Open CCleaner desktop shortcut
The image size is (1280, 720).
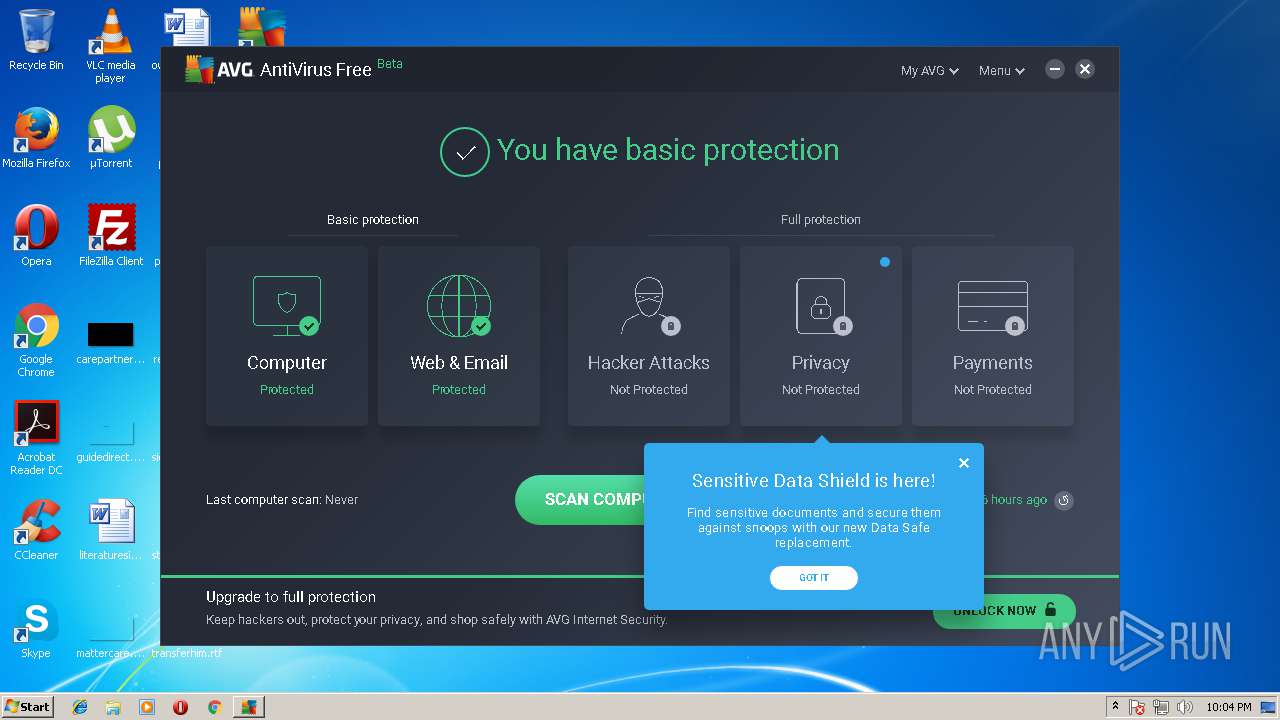[x=36, y=530]
